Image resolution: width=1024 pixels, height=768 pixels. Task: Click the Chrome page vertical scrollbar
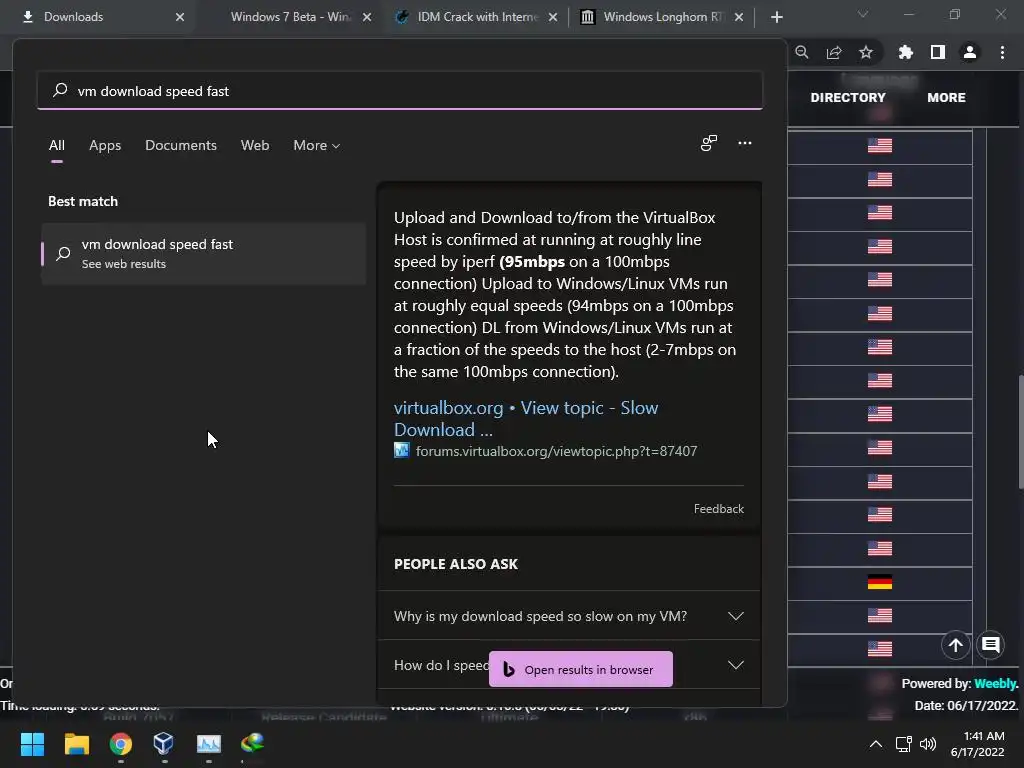(x=1021, y=431)
